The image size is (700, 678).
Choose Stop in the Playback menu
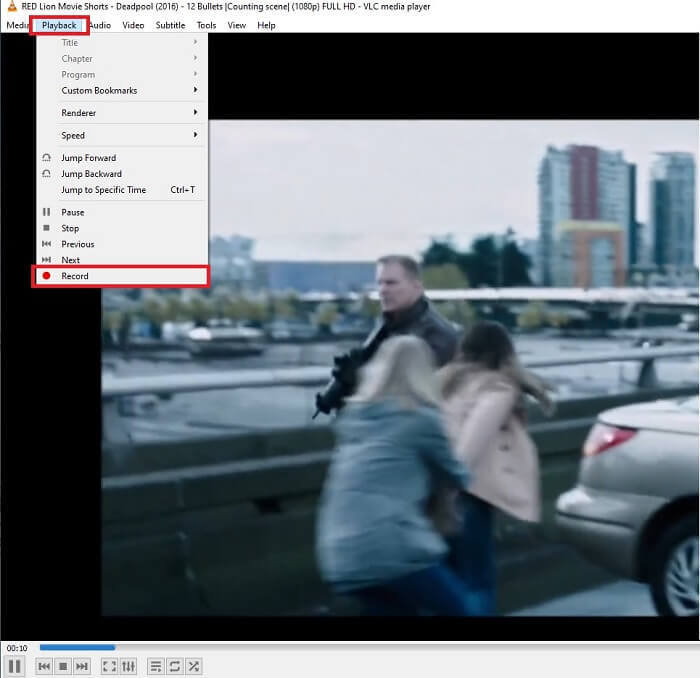click(x=122, y=229)
